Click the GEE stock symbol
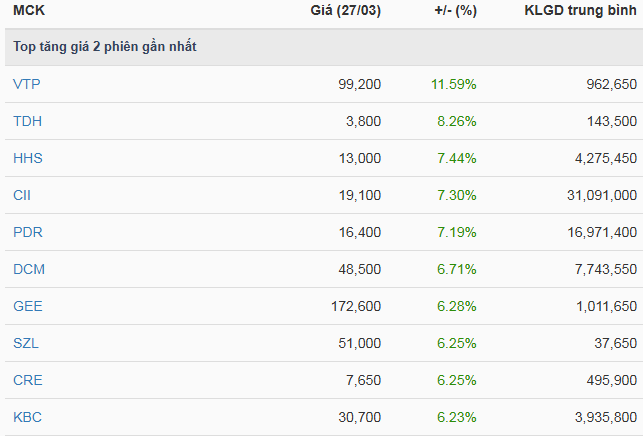Image resolution: width=643 pixels, height=436 pixels. coord(28,306)
